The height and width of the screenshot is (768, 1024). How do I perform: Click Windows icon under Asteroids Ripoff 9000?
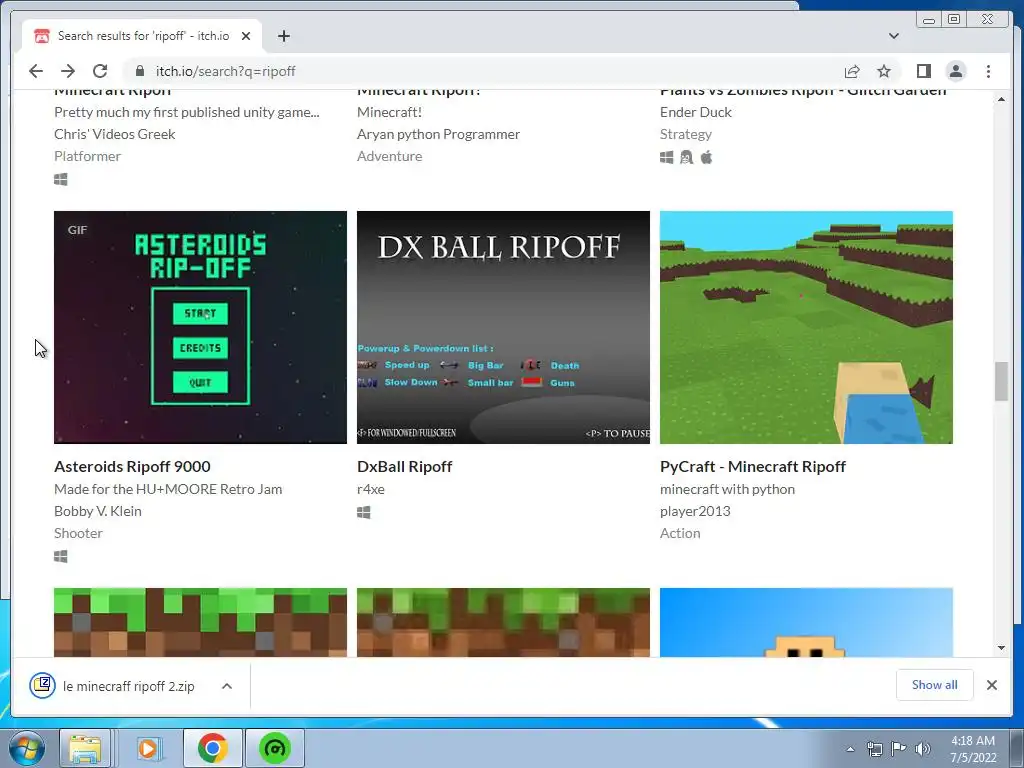61,556
